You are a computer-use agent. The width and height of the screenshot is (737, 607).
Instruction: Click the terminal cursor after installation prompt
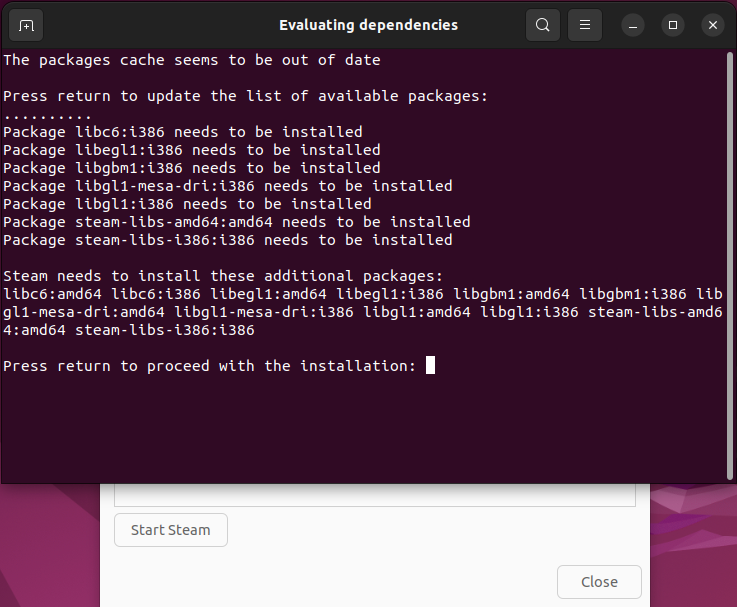tap(430, 365)
